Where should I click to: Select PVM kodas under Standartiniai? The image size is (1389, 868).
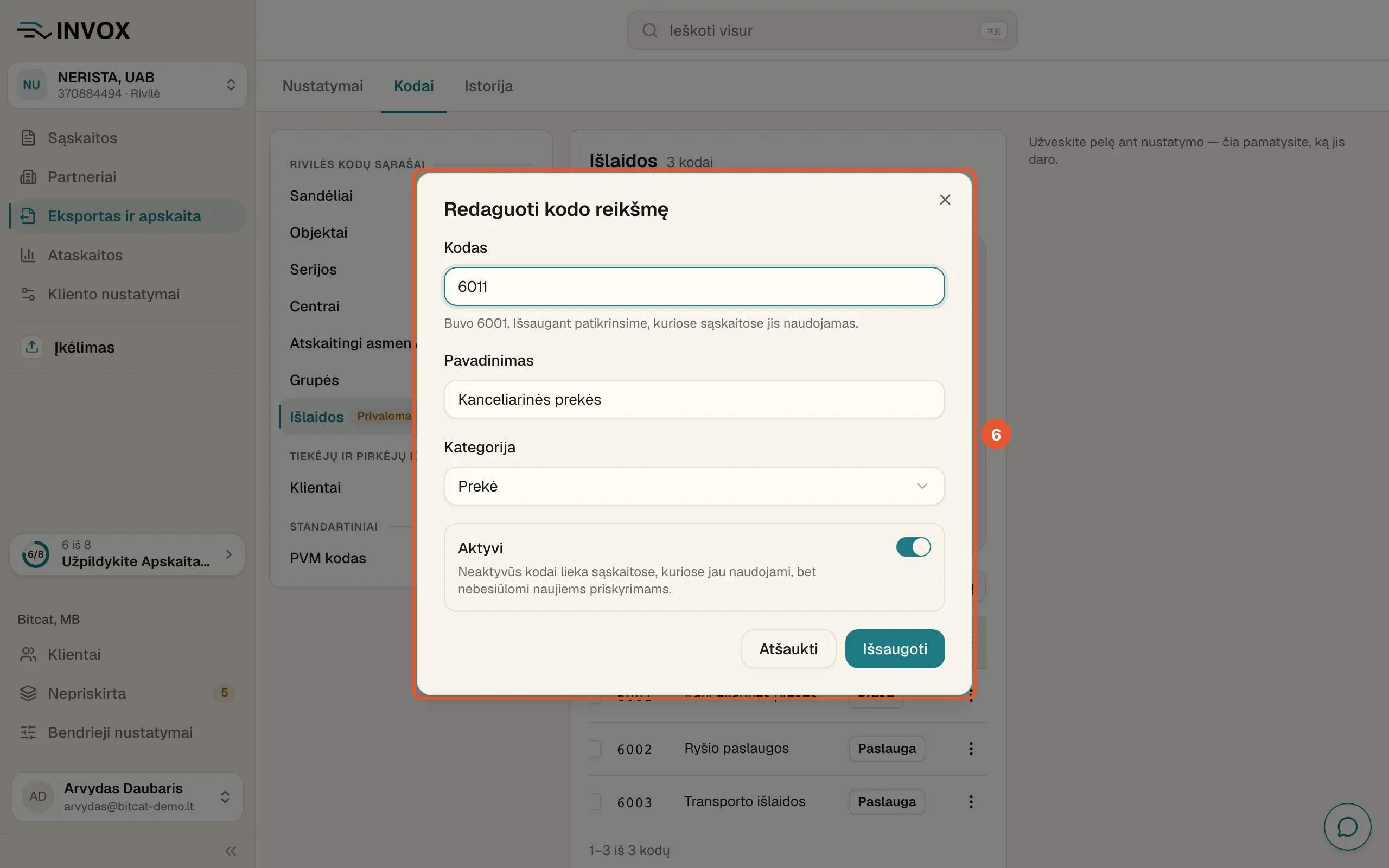point(328,558)
